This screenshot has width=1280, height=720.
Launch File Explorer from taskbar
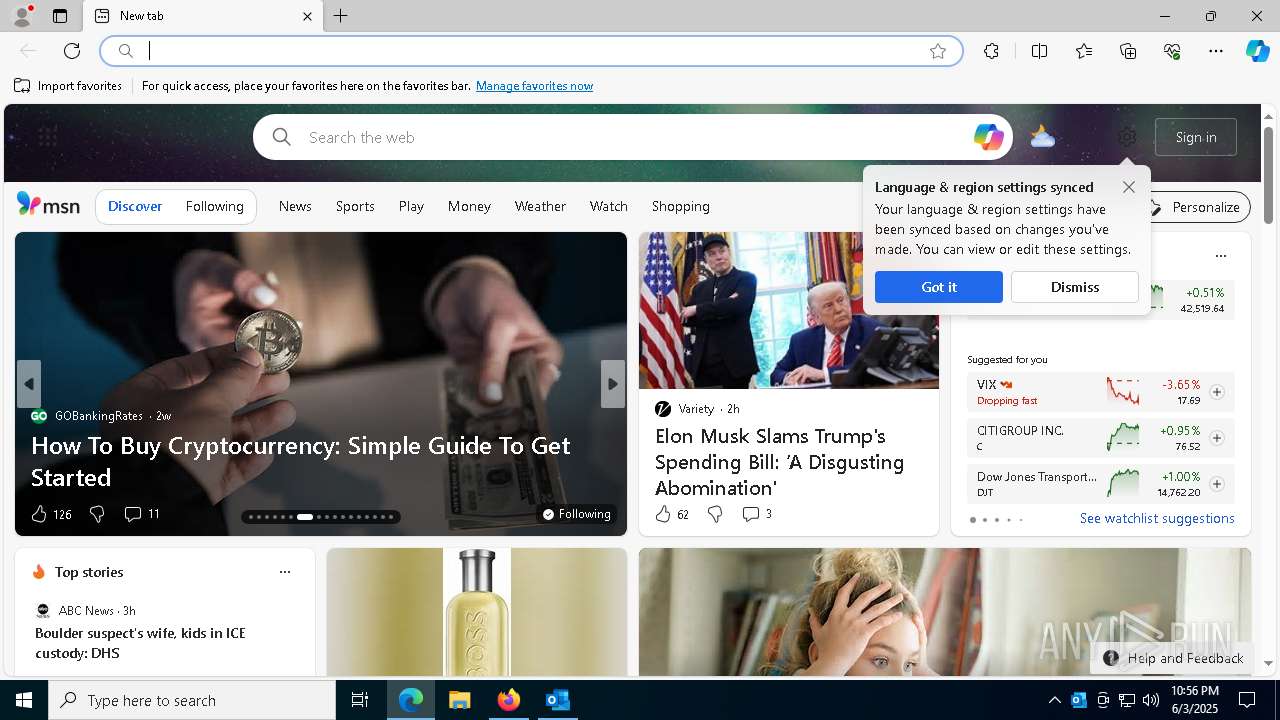(460, 700)
